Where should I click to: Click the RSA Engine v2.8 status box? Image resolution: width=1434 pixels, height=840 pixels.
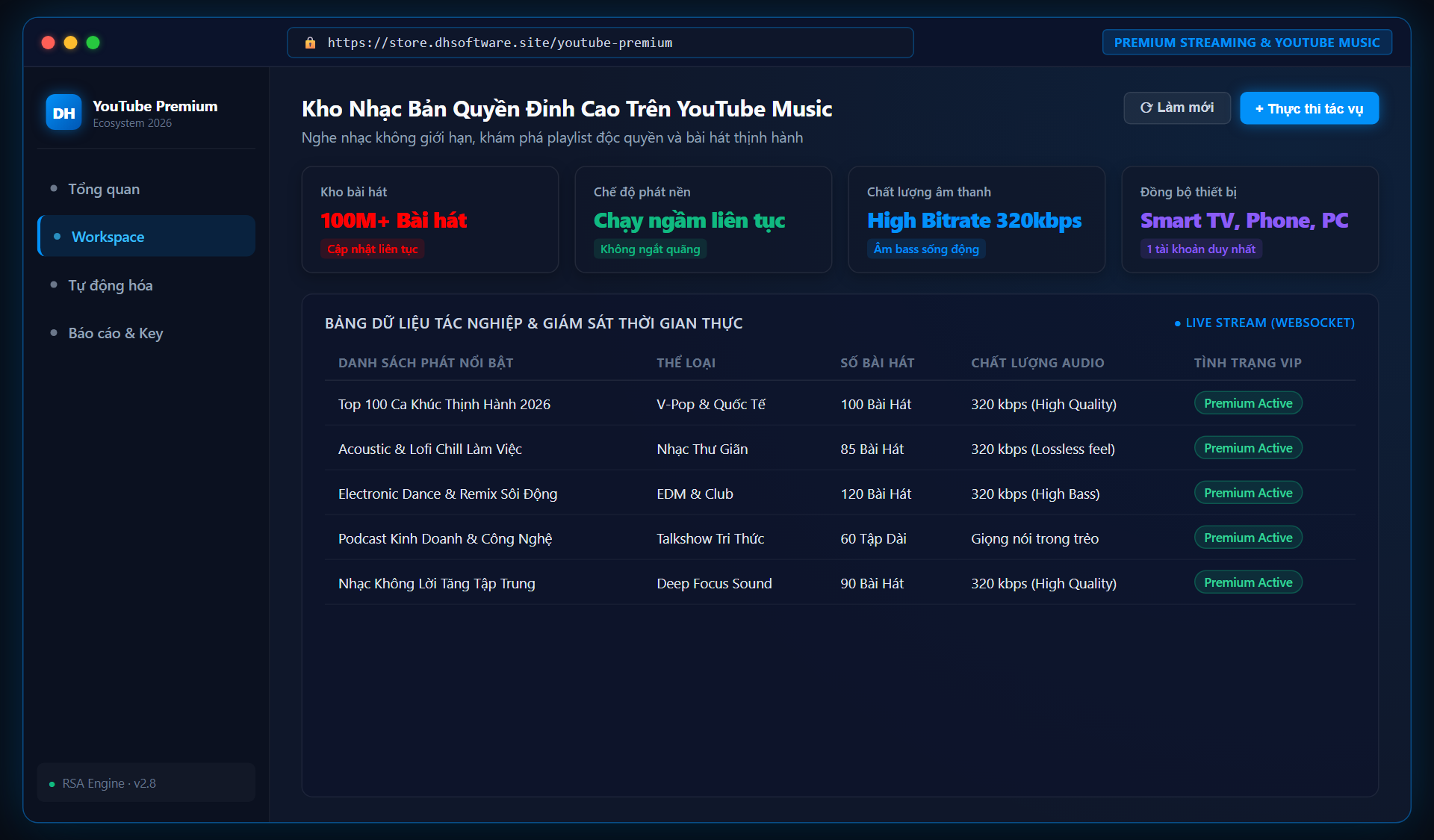146,783
